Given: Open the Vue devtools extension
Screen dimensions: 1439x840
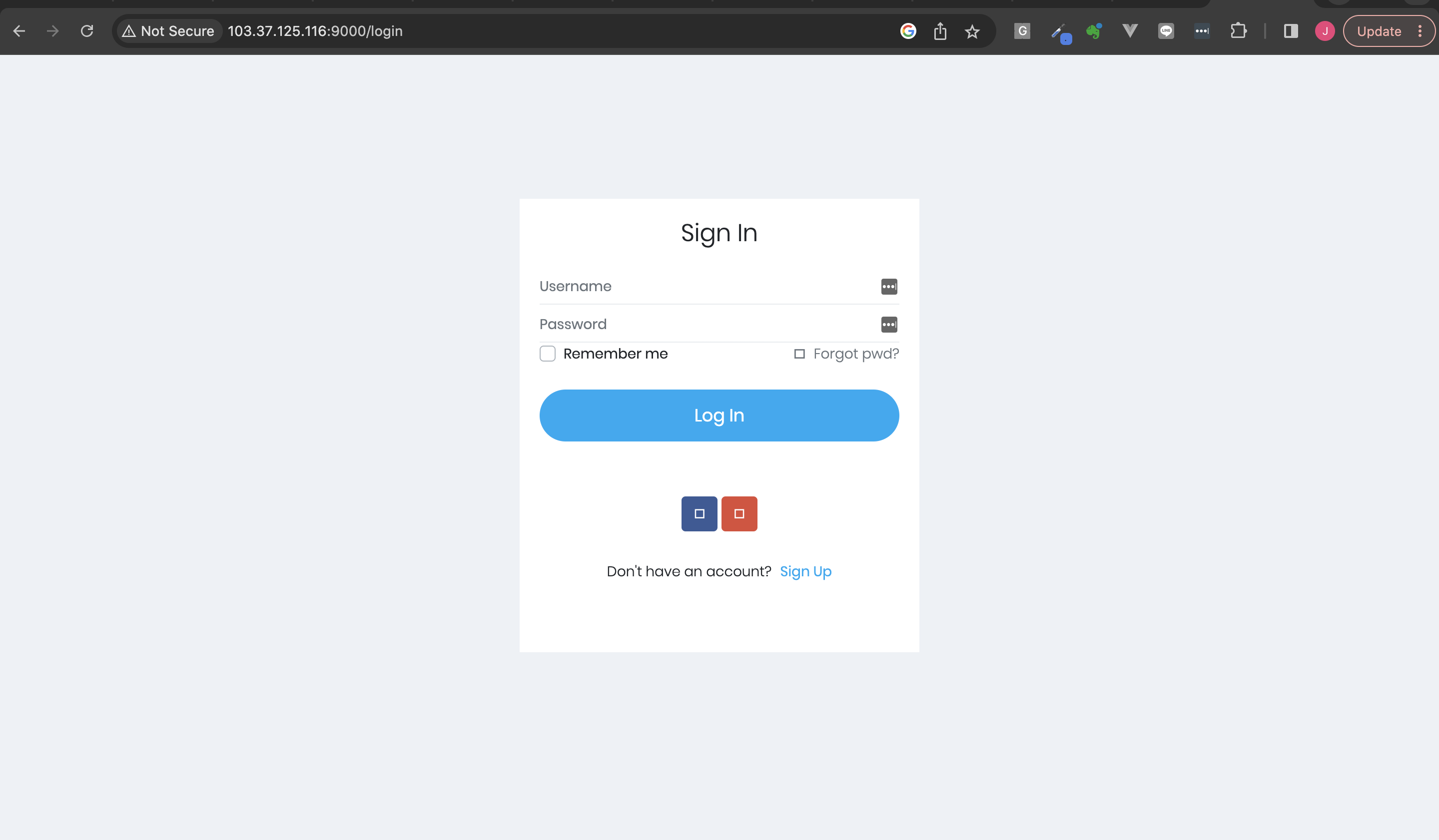Looking at the screenshot, I should (x=1130, y=31).
